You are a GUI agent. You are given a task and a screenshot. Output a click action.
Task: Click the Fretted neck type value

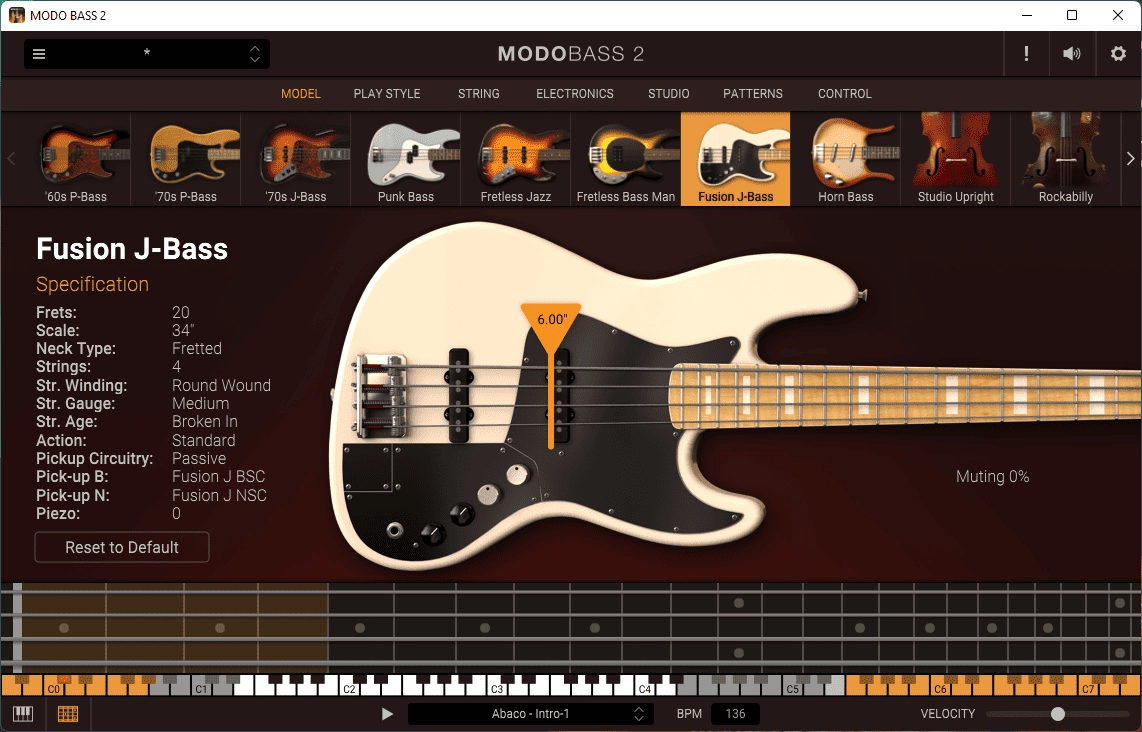(x=197, y=348)
